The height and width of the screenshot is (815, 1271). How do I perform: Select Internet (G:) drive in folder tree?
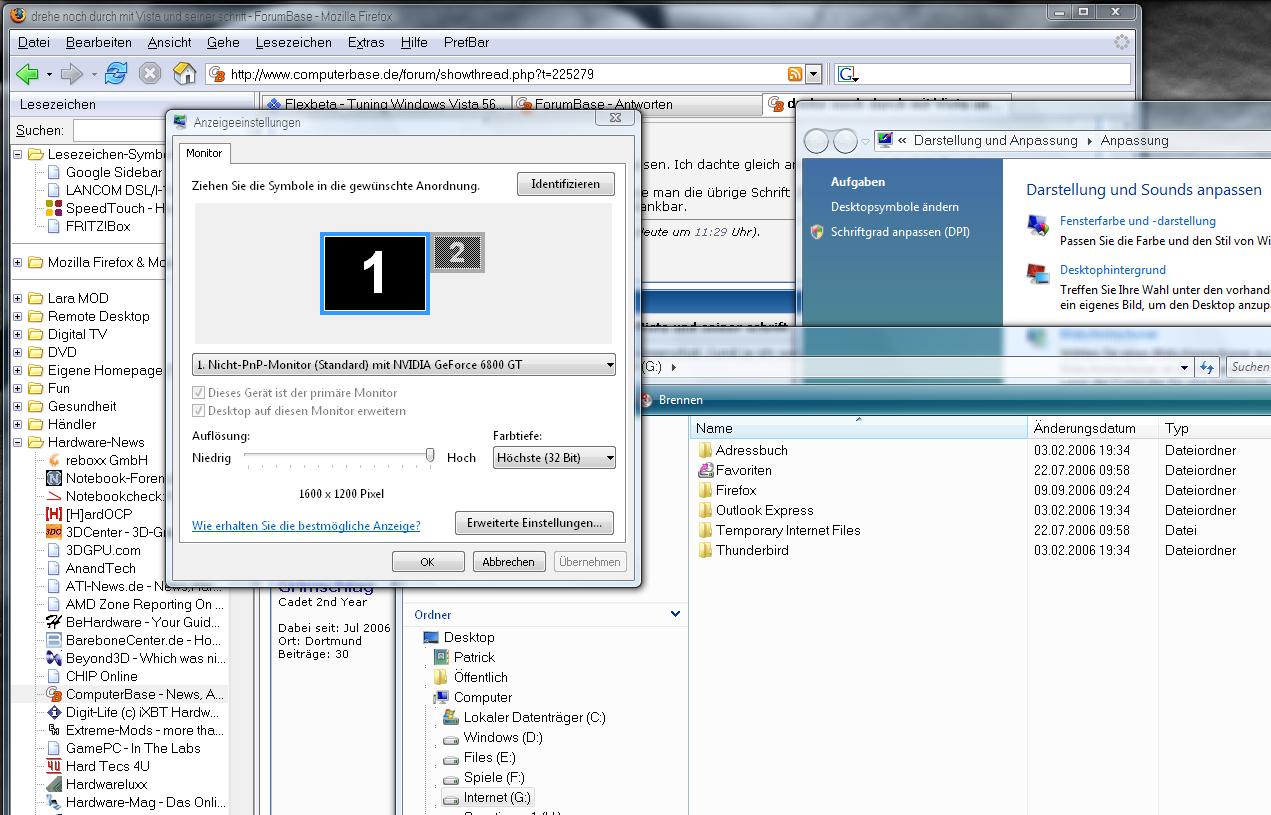486,797
